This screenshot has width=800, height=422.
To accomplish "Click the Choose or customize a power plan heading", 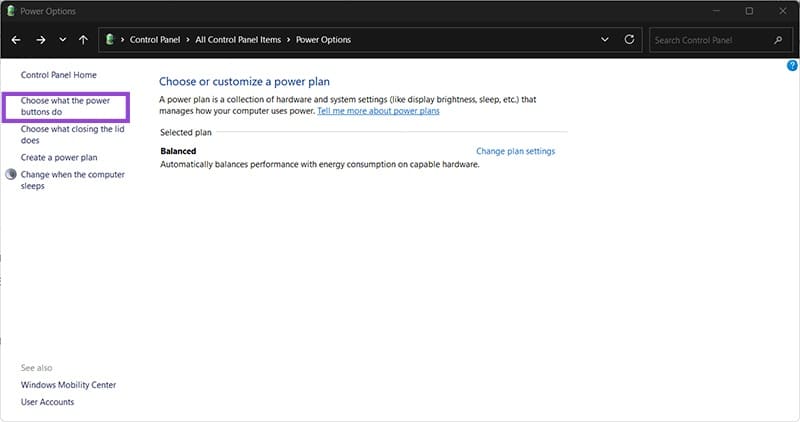I will 244,82.
